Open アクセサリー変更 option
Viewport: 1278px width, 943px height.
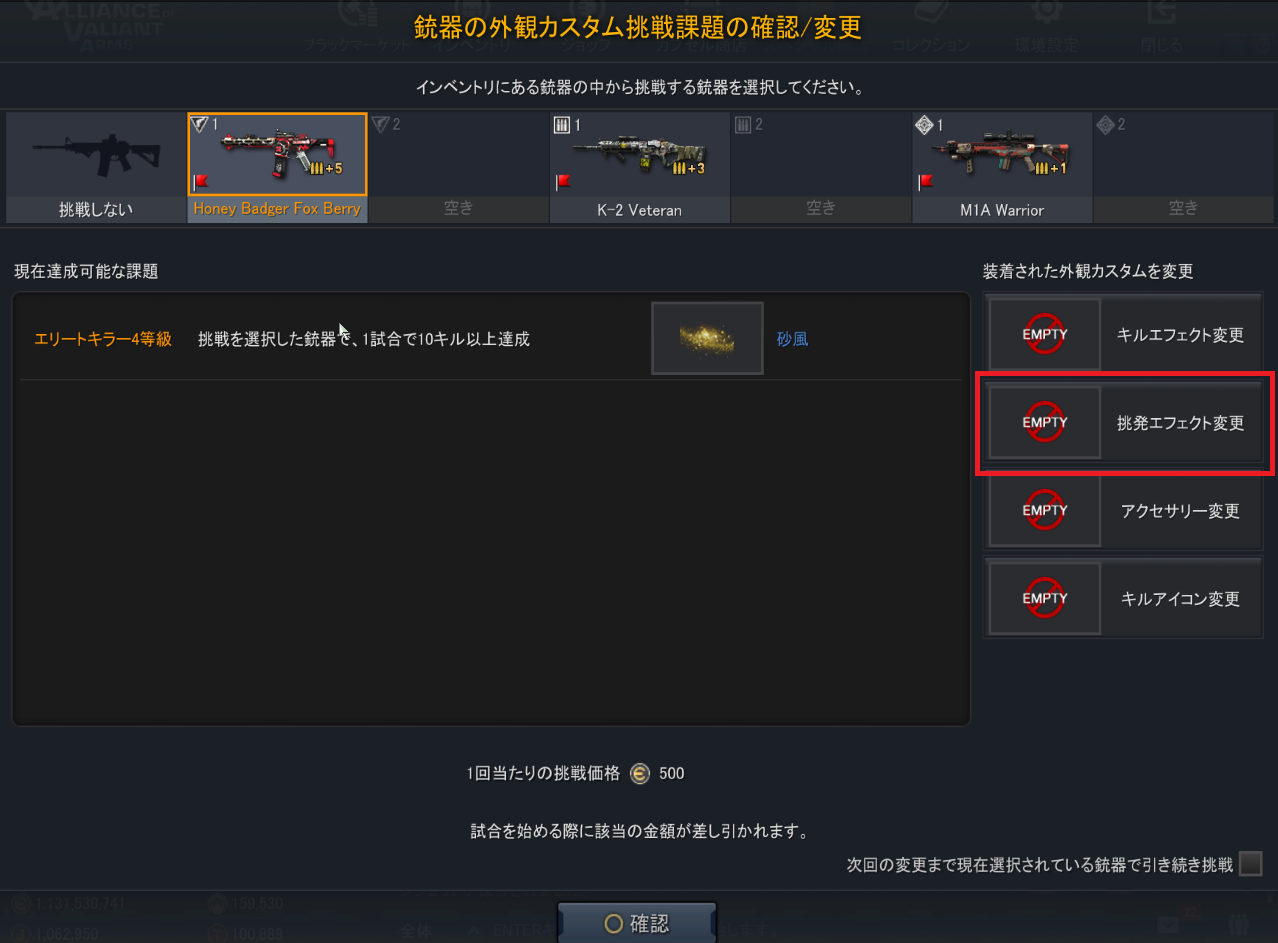pos(1124,511)
